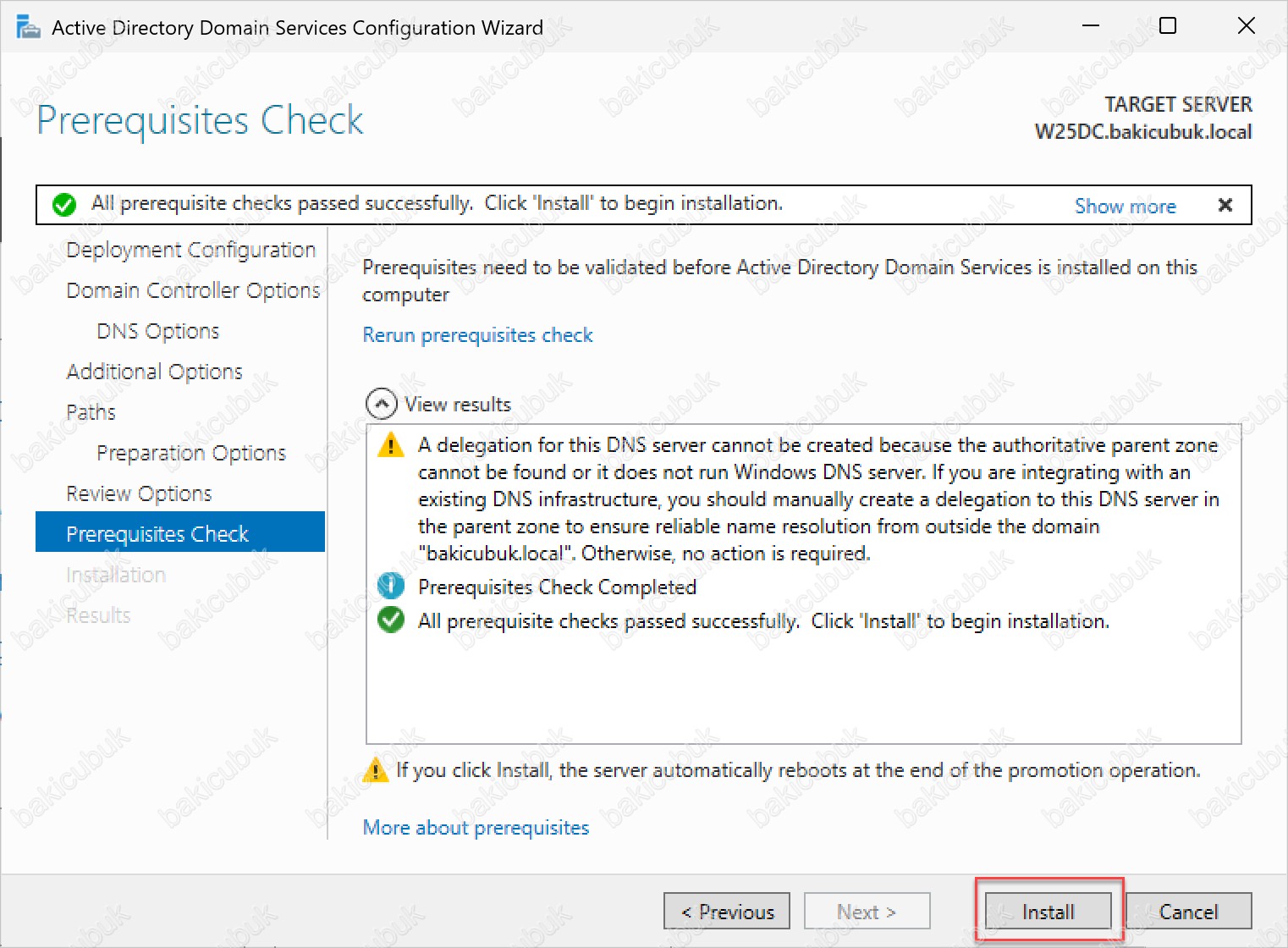The image size is (1288, 948).
Task: Click the 'Prerequisites Check Completed' result text
Action: (x=557, y=587)
